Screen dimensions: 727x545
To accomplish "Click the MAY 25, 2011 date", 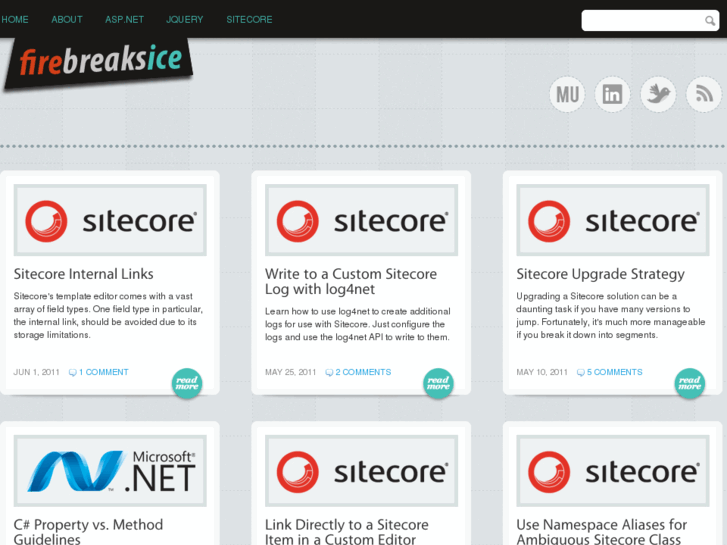I will click(291, 372).
